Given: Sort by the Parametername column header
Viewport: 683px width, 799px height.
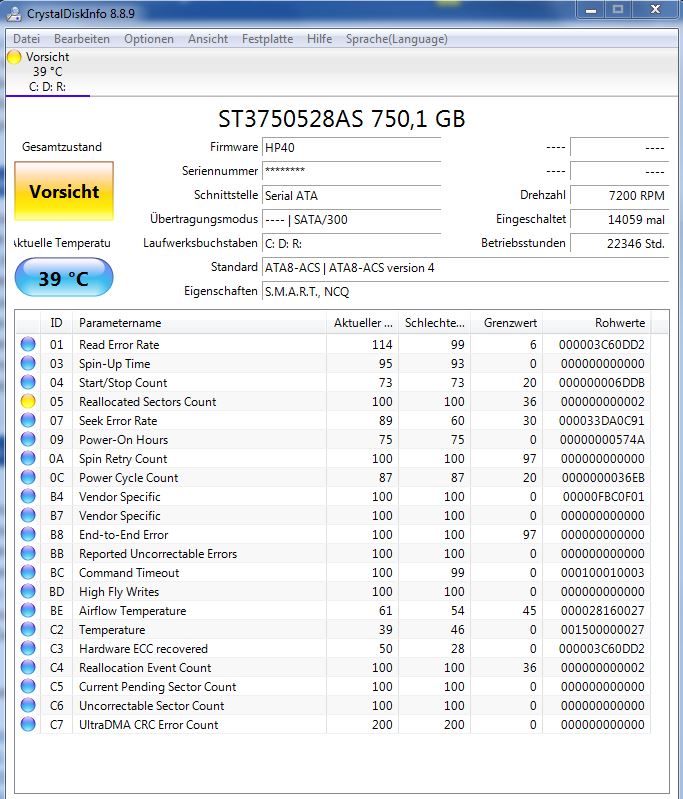Looking at the screenshot, I should (199, 323).
